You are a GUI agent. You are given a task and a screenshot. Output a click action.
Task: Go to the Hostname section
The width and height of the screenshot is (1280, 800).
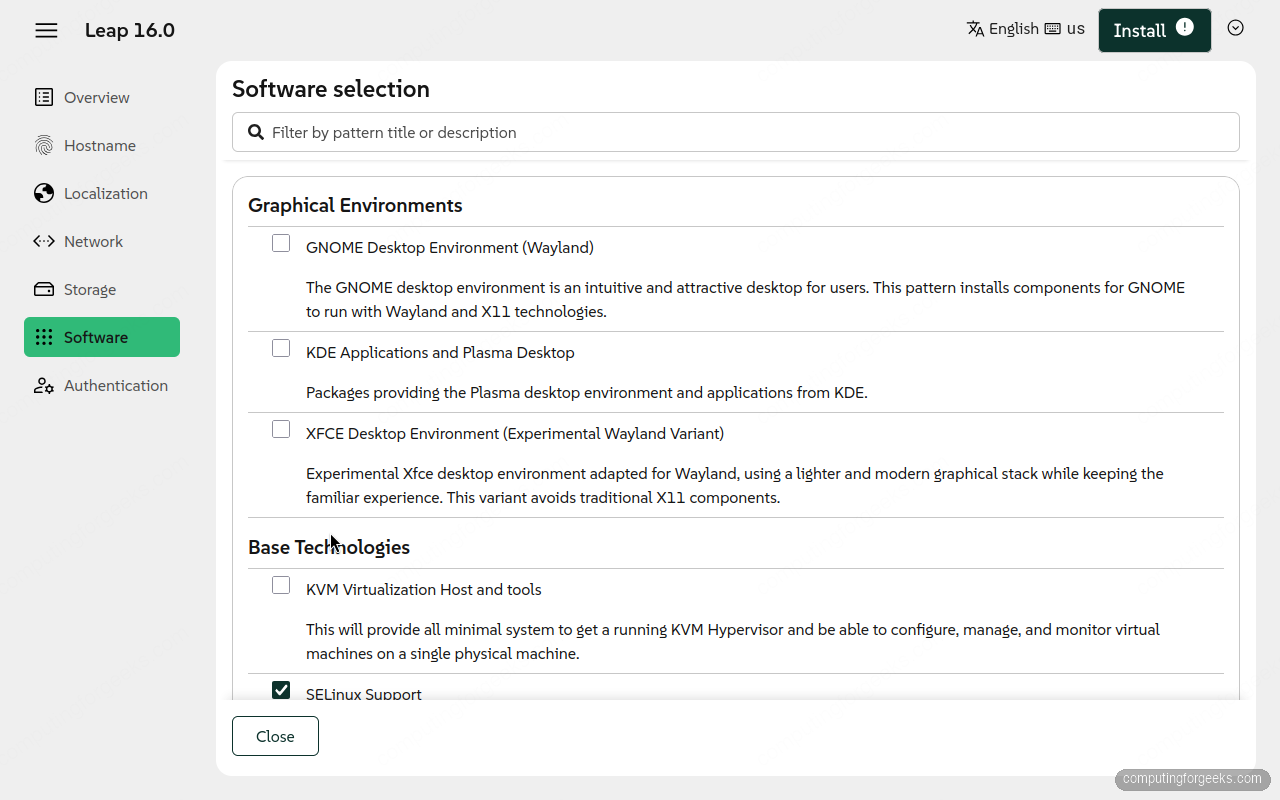pos(102,145)
